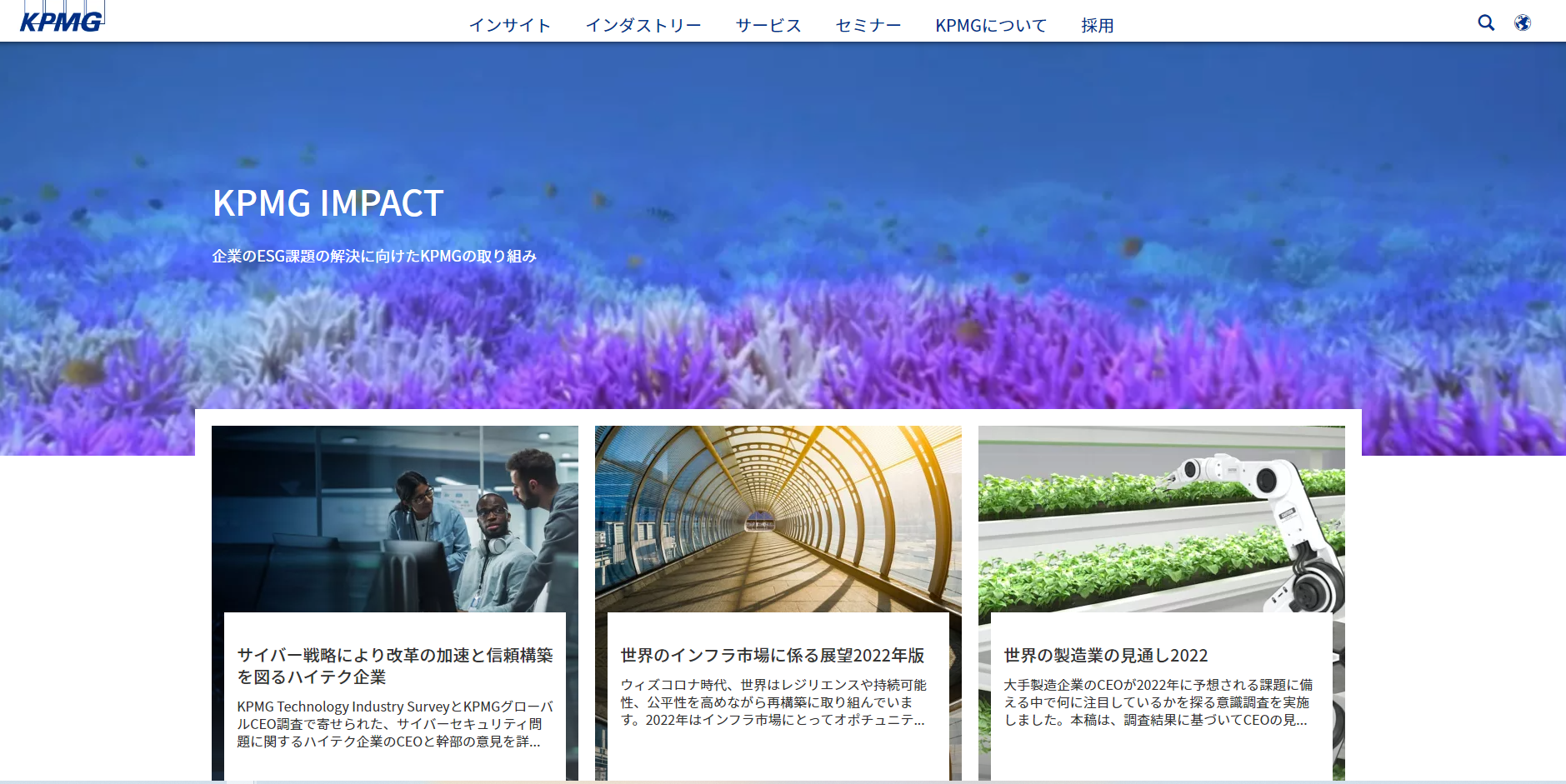Screen dimensions: 1566x784
Task: Open 世界のインフラ市場に係る展望2022年版 article
Action: point(772,656)
